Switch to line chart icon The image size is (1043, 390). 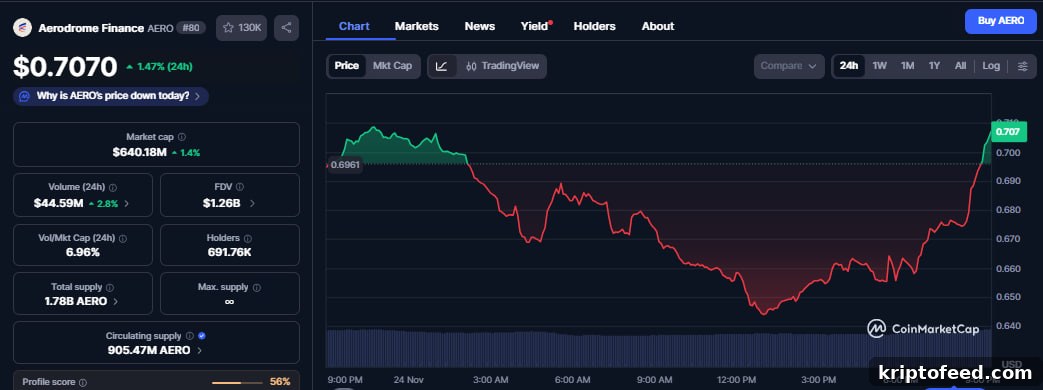point(442,67)
